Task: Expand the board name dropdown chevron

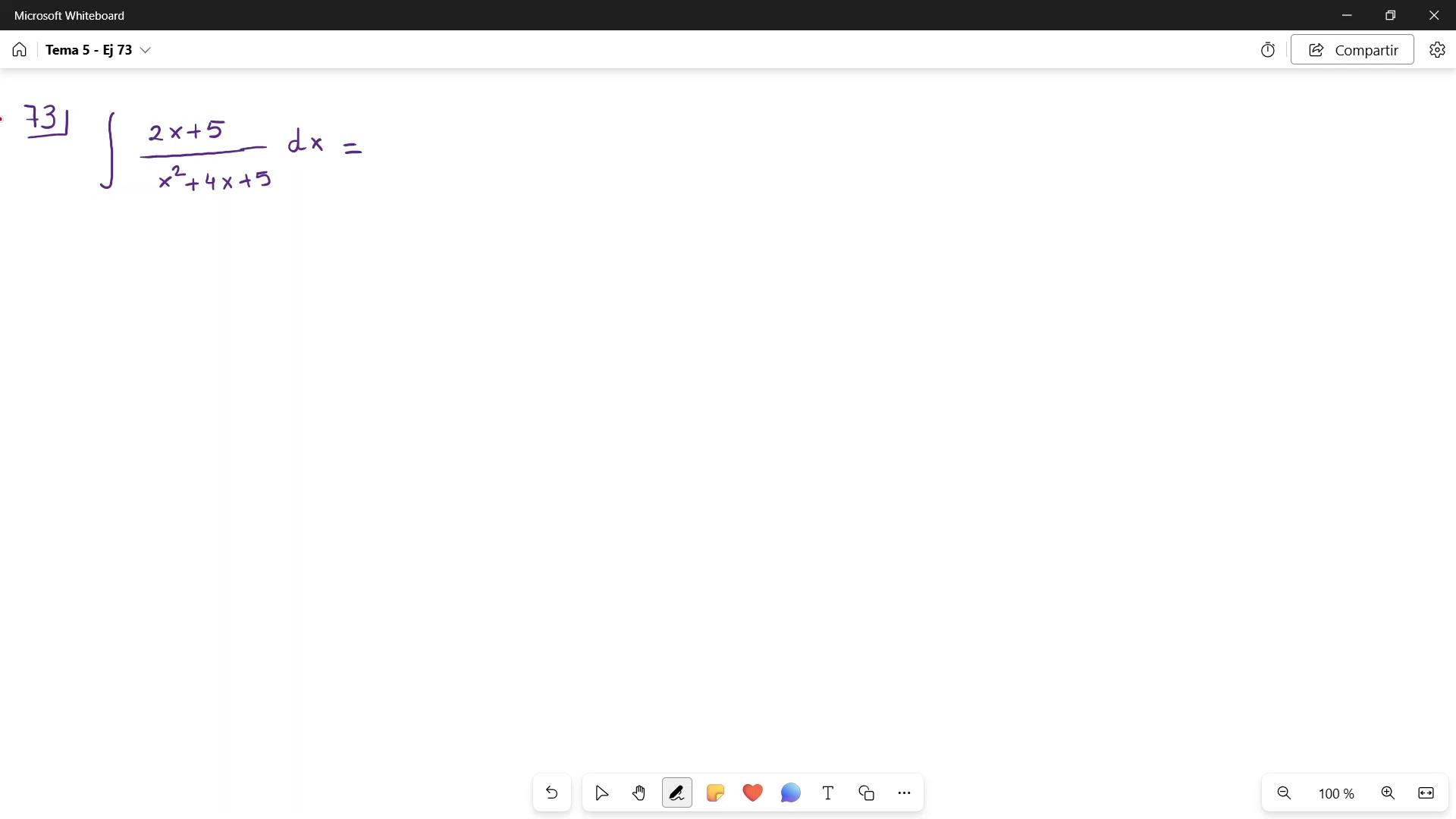Action: [146, 50]
